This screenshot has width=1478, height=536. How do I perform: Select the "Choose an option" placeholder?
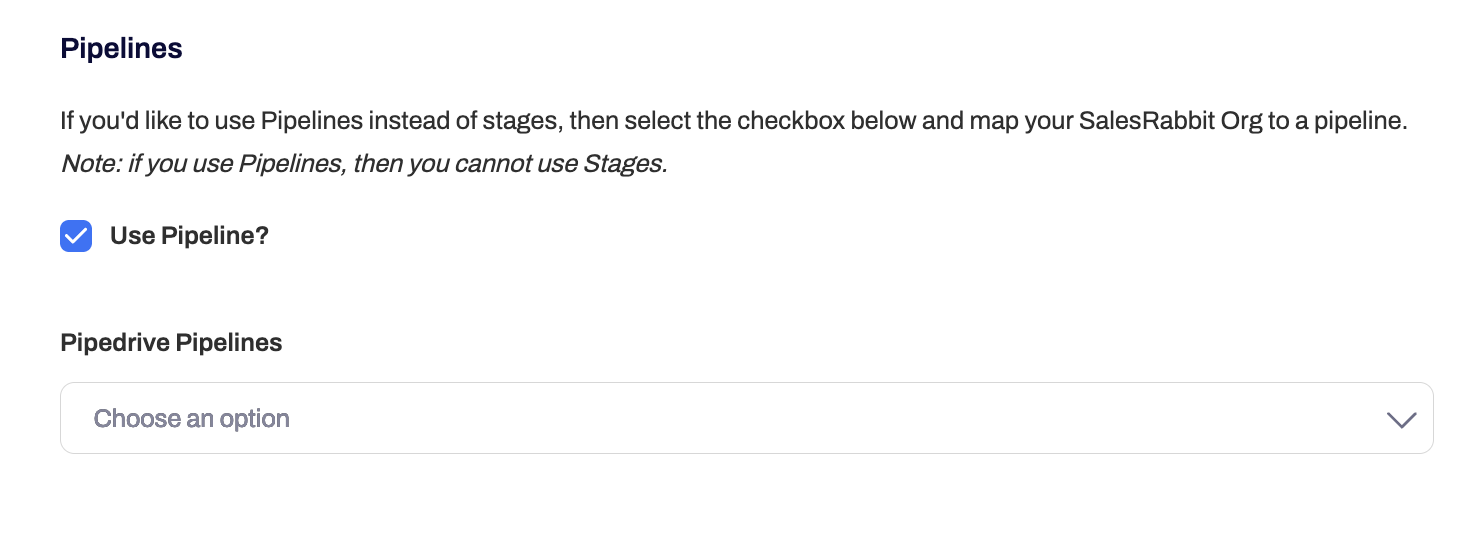click(192, 418)
